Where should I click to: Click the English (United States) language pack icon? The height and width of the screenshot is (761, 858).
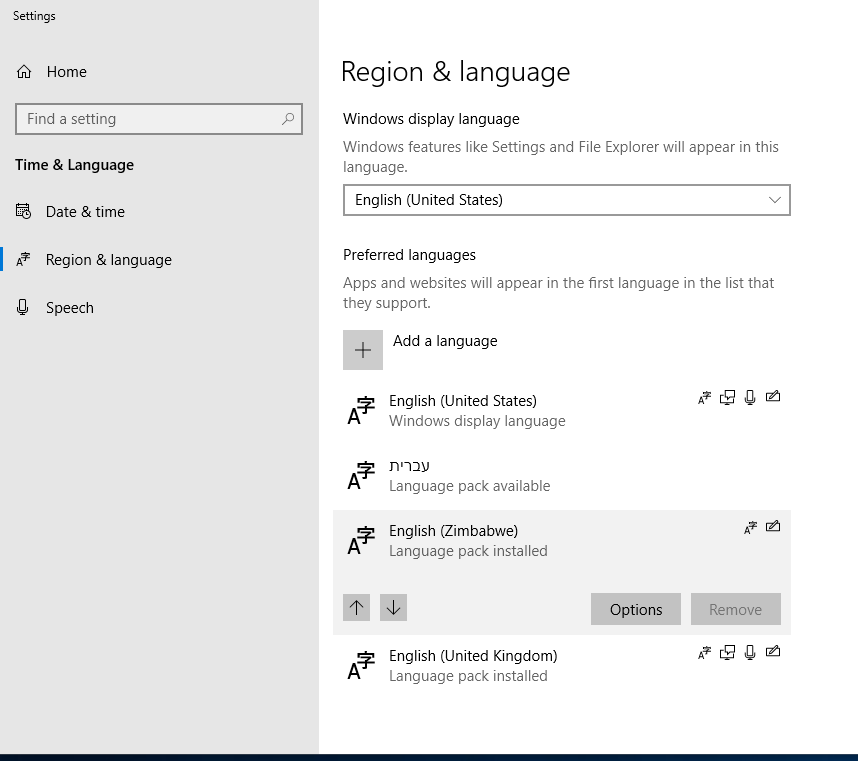pyautogui.click(x=704, y=397)
